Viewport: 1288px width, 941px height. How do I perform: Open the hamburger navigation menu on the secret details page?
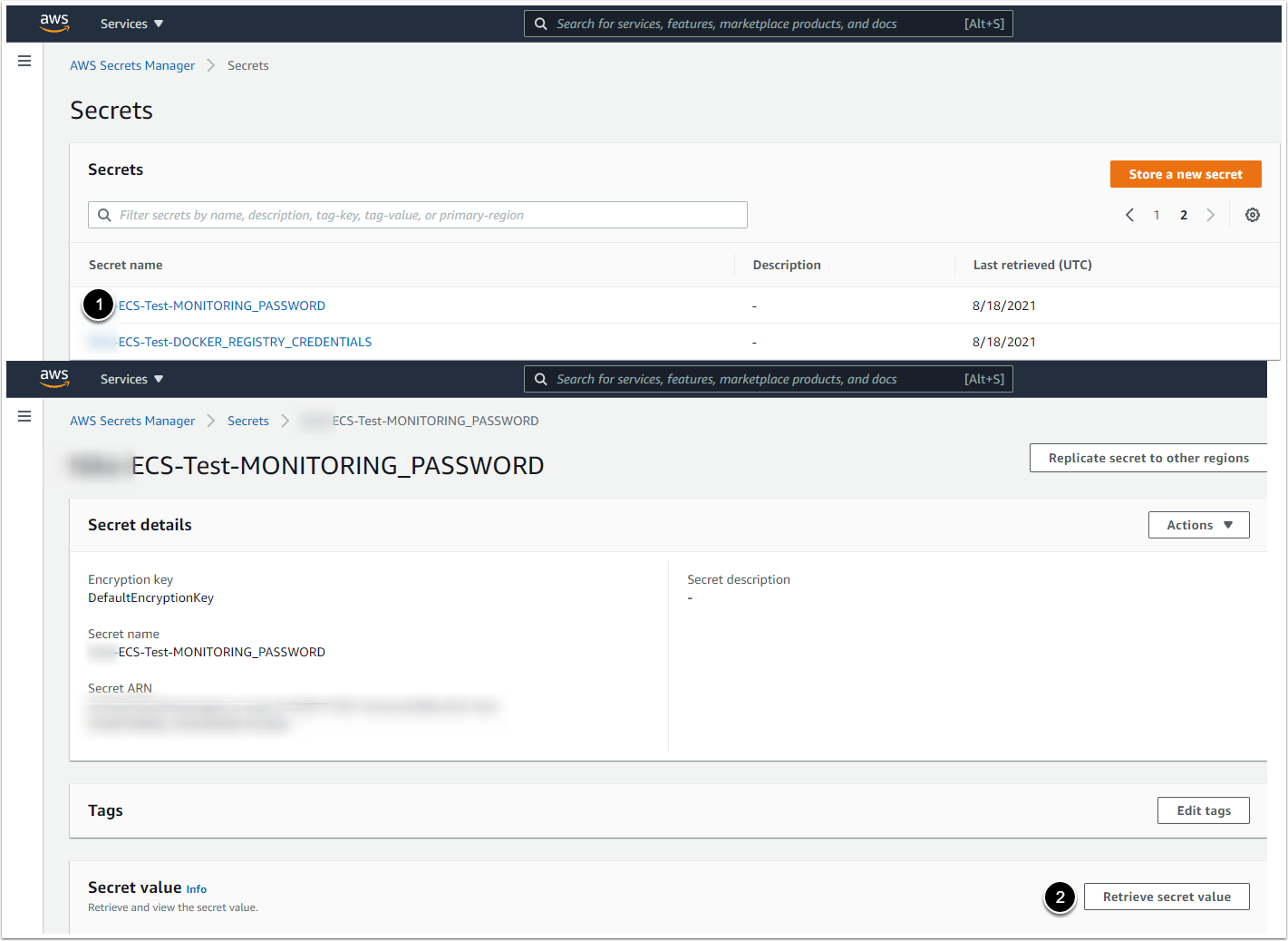coord(24,416)
